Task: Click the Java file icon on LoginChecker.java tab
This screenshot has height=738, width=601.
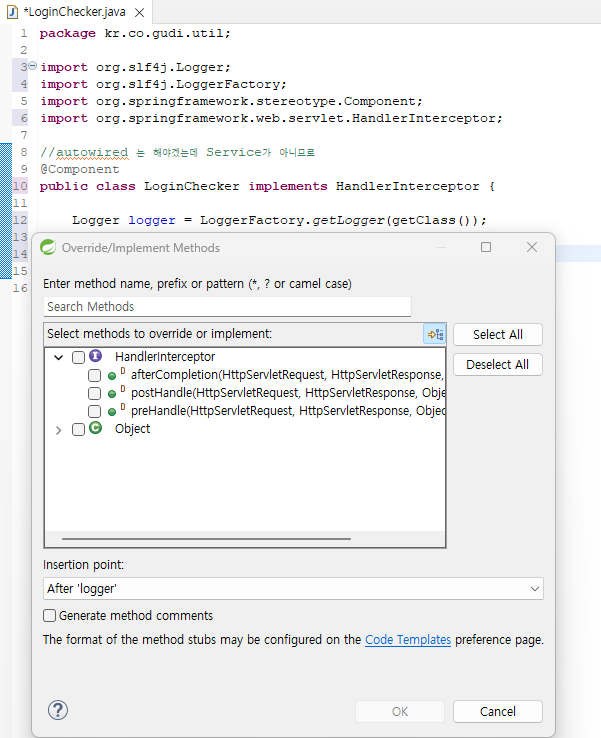Action: pos(12,12)
